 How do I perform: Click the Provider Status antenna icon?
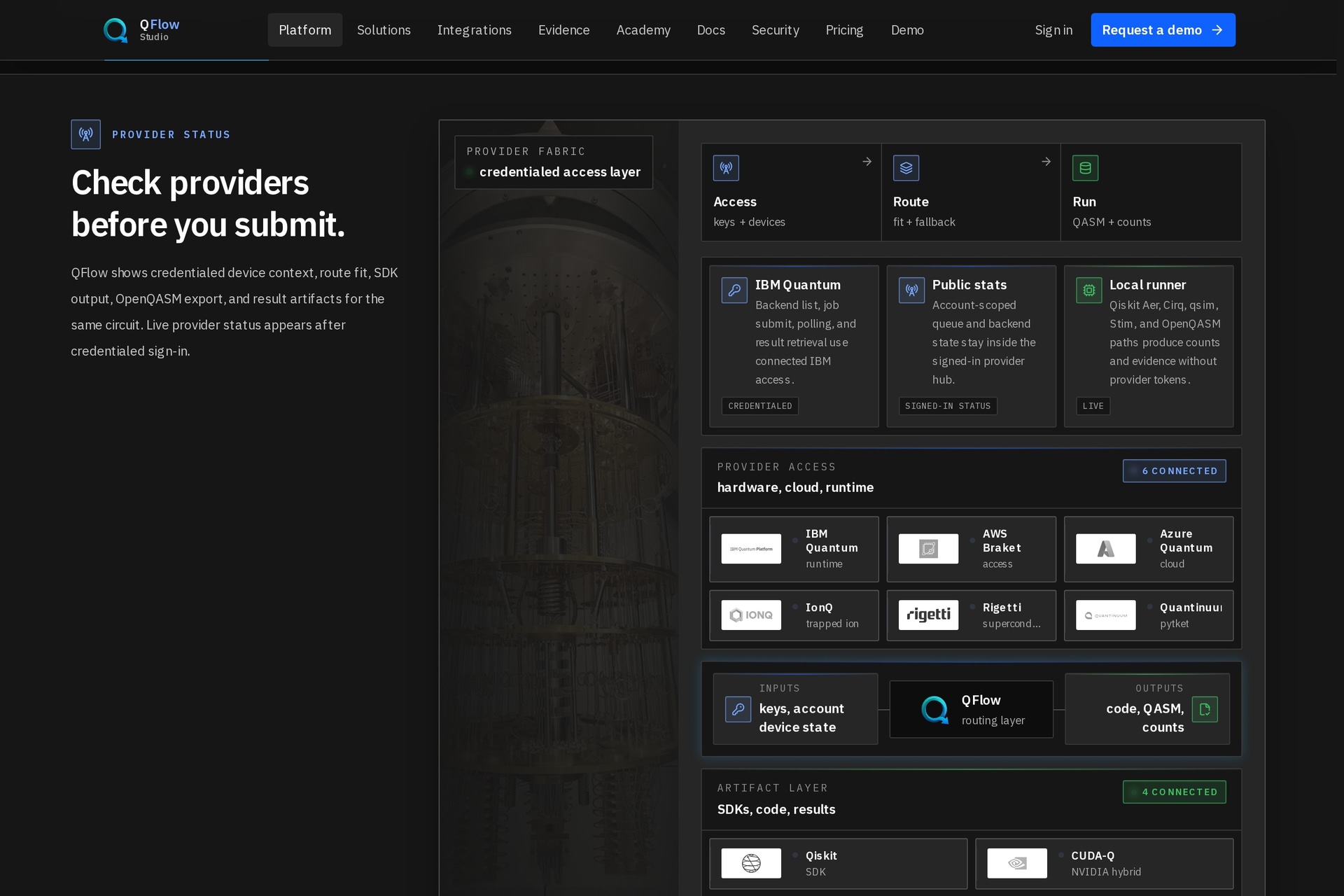pyautogui.click(x=85, y=134)
